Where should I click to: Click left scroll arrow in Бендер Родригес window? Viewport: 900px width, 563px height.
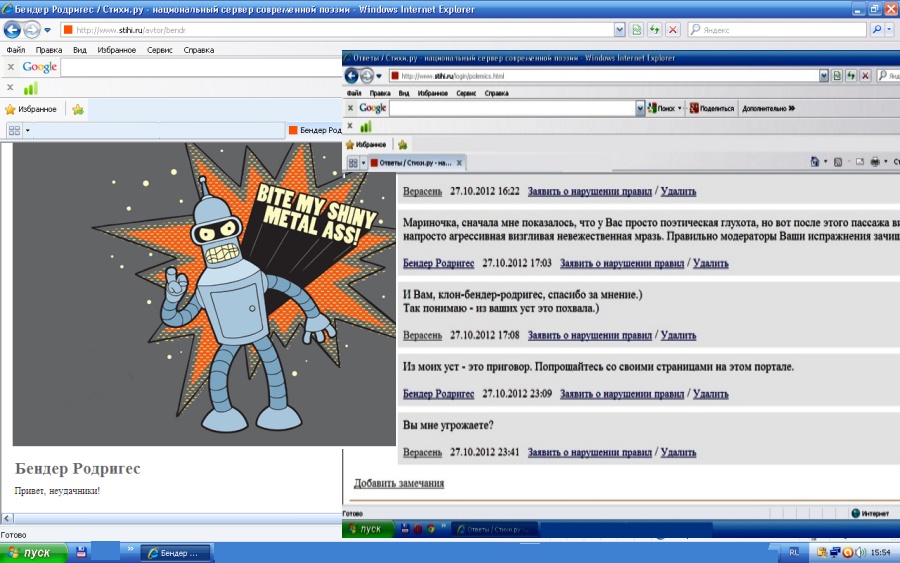coord(7,519)
